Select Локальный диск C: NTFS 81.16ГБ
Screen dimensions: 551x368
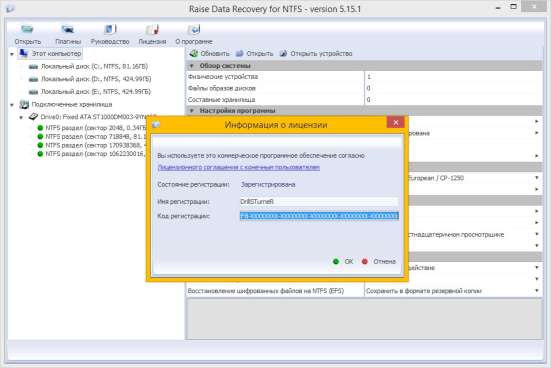pos(94,66)
